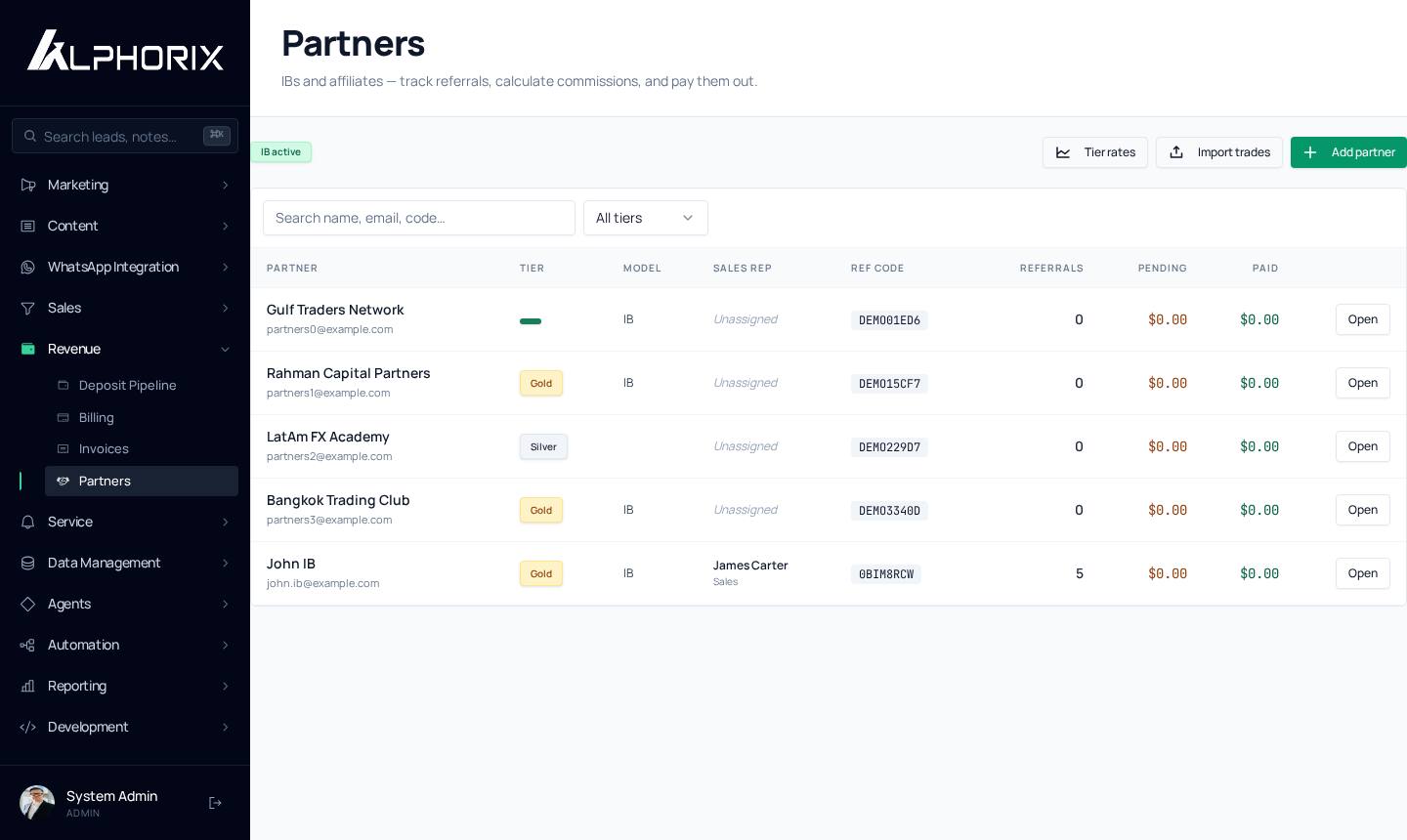Expand the Content menu chevron
The width and height of the screenshot is (1407, 840).
pyautogui.click(x=226, y=226)
